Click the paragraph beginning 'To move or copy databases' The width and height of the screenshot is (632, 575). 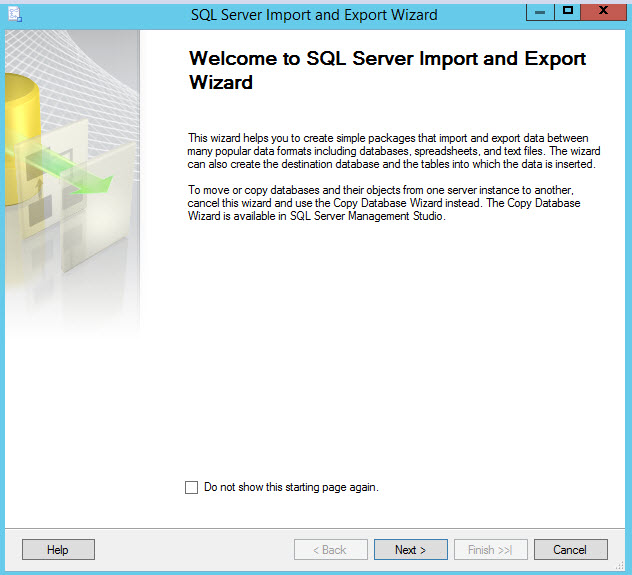[384, 203]
